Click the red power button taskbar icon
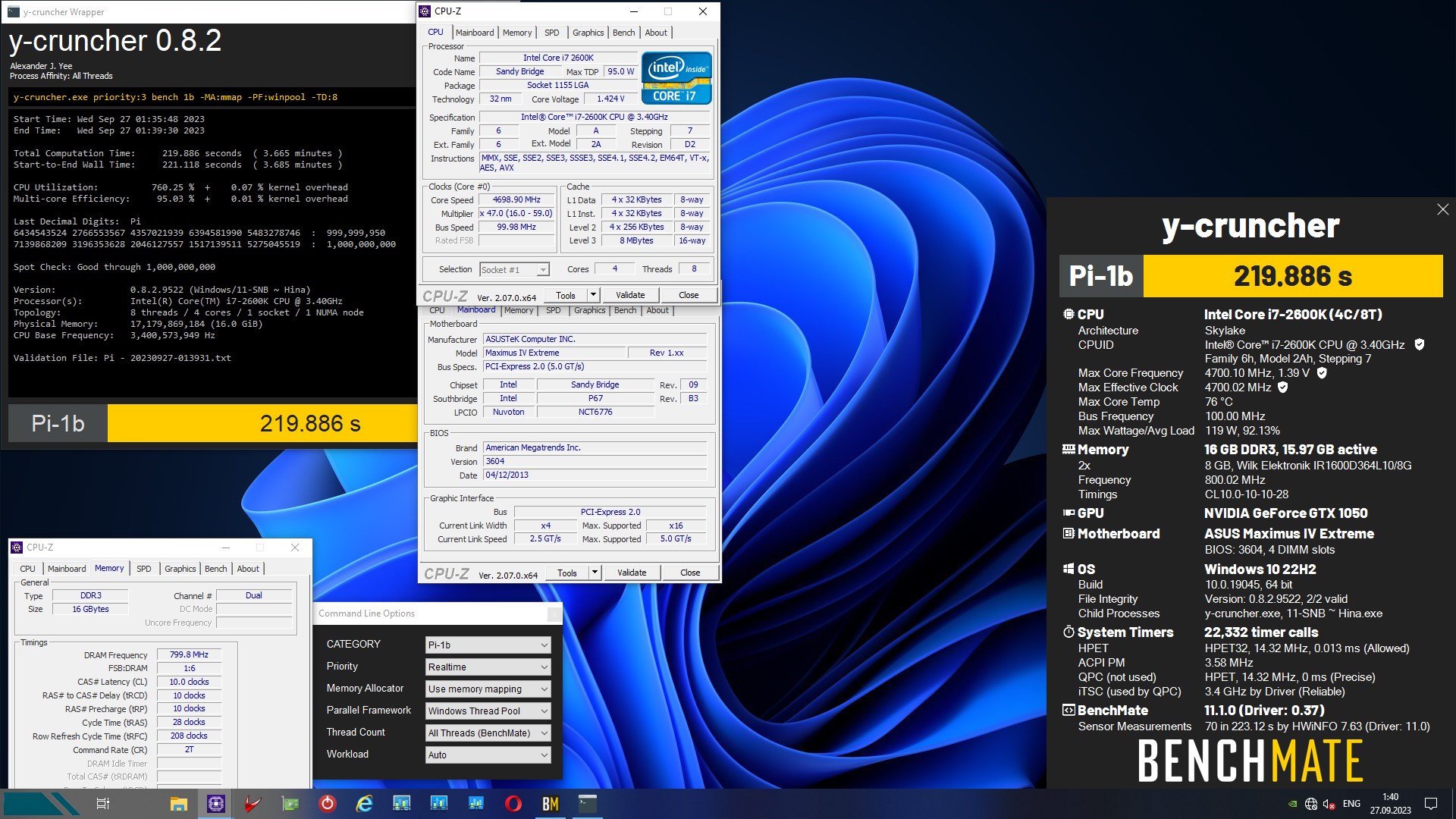 (328, 804)
